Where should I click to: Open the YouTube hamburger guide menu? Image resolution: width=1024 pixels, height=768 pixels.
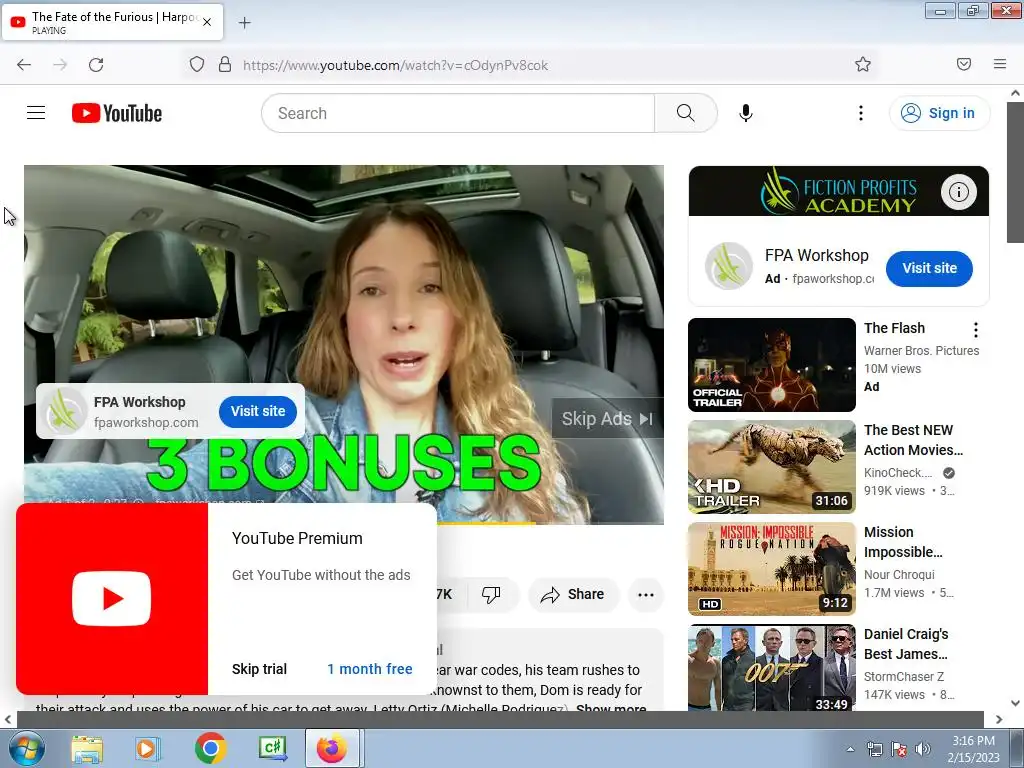[x=36, y=113]
